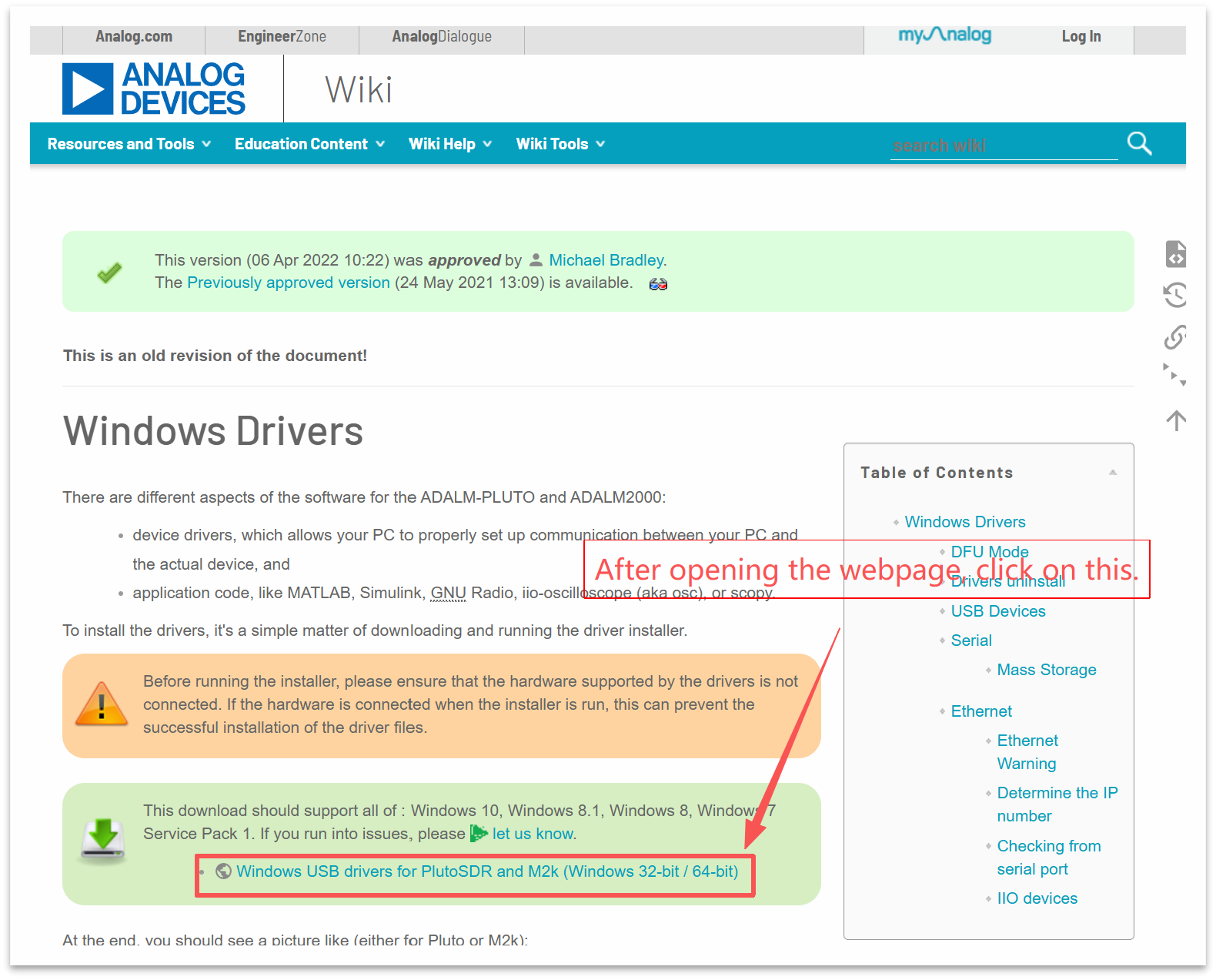Open Ethernet Warning contents entry

[1027, 752]
